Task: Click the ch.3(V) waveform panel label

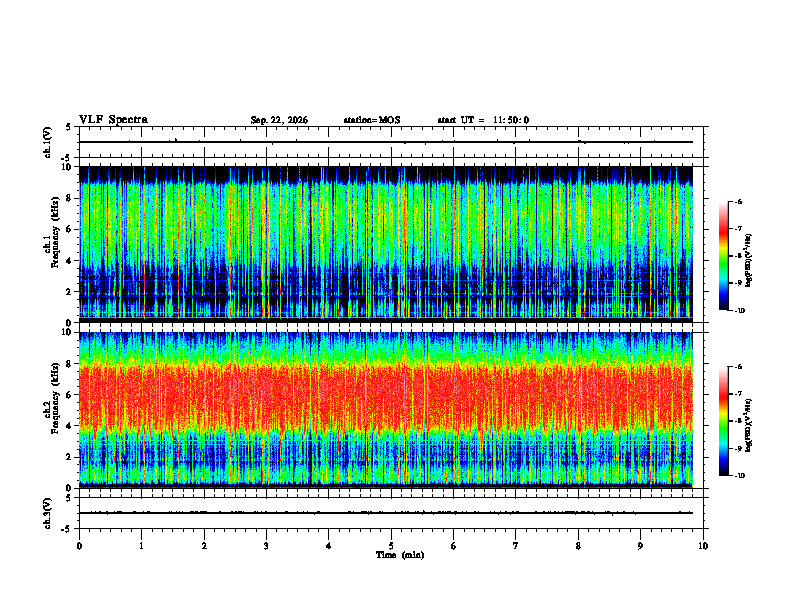Action: (48, 513)
